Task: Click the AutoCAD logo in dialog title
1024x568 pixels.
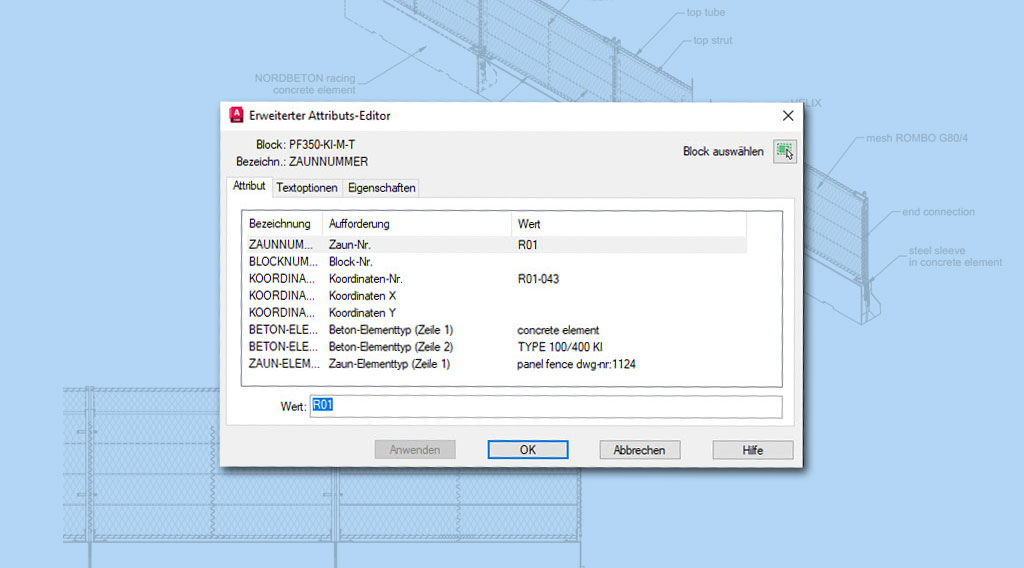Action: pyautogui.click(x=237, y=115)
